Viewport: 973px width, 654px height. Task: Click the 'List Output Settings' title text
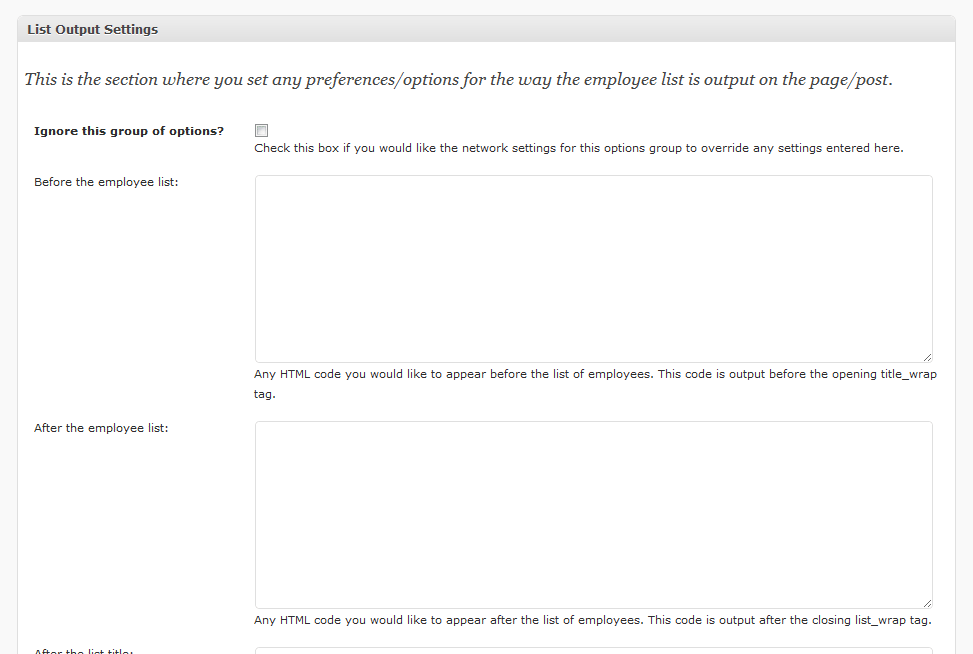93,29
